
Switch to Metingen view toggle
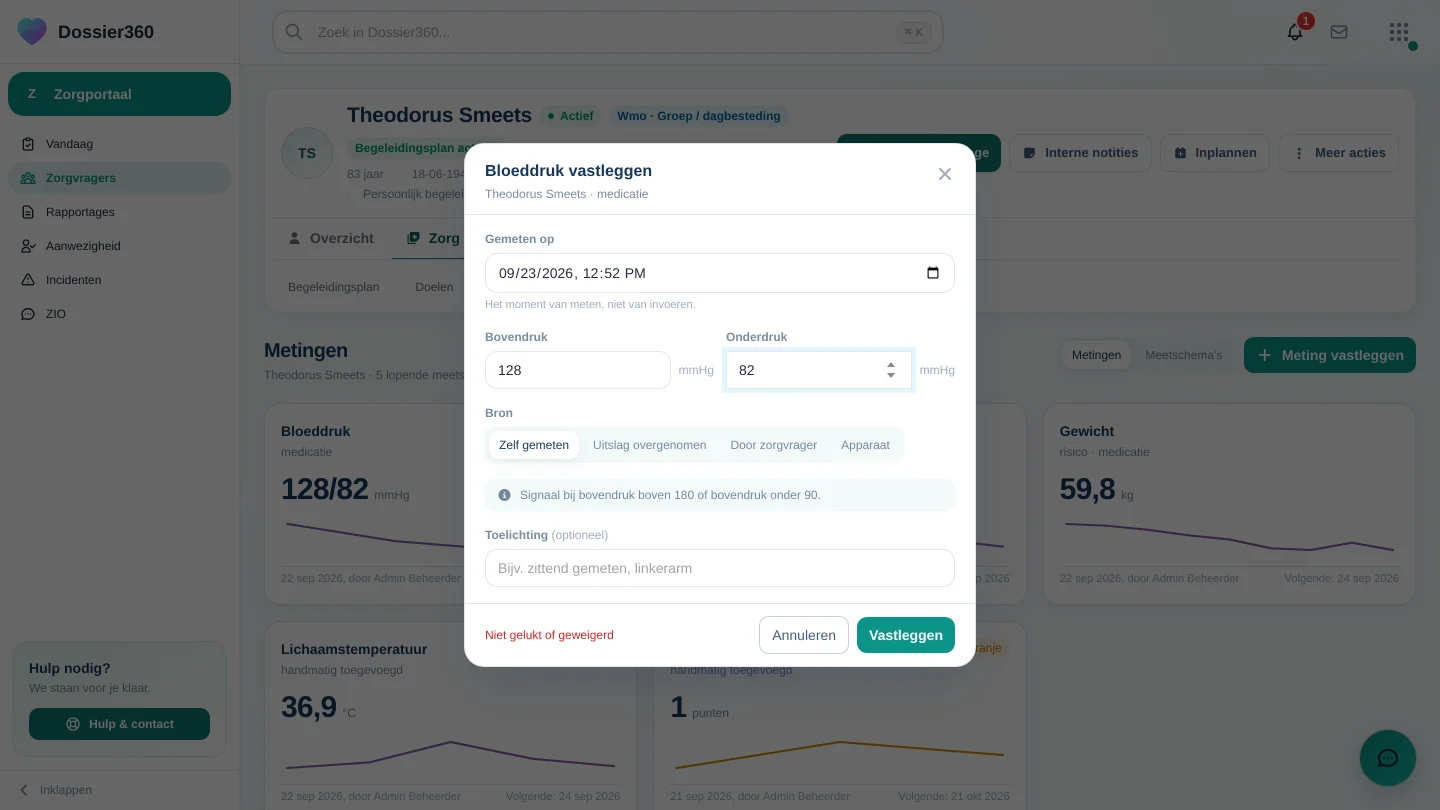coord(1096,355)
